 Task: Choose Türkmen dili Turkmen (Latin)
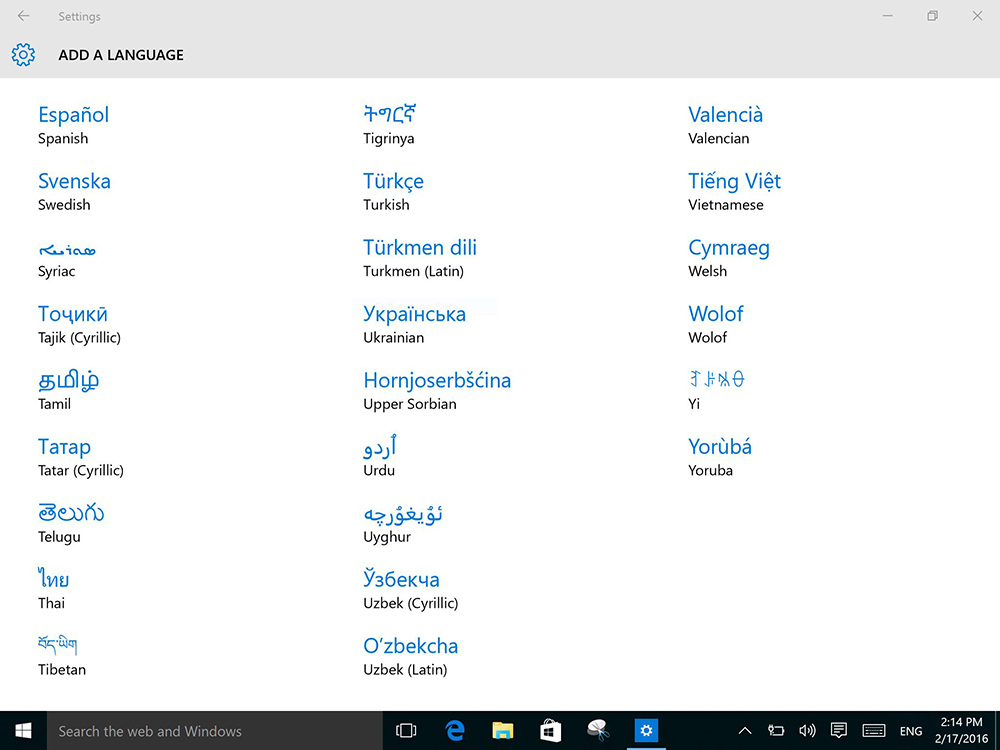[x=420, y=258]
